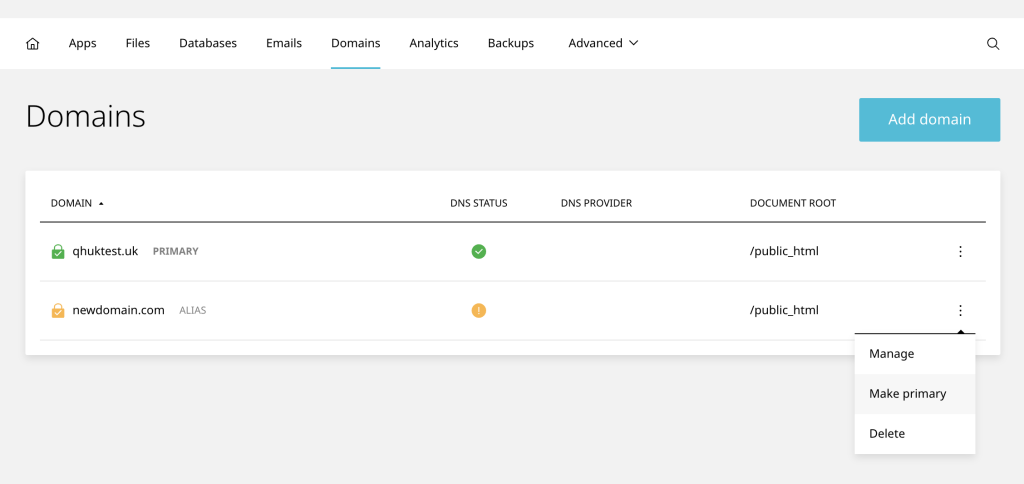Viewport: 1024px width, 484px height.
Task: Click the green SSL padlock for qhuktest.uk
Action: click(58, 251)
